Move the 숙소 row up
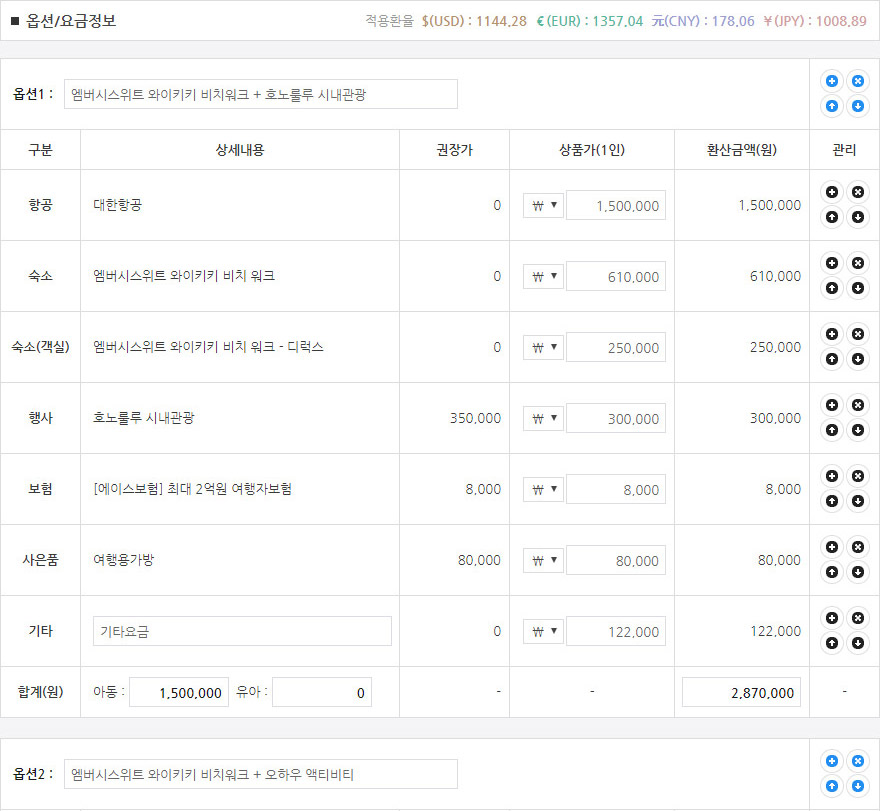 [x=832, y=288]
